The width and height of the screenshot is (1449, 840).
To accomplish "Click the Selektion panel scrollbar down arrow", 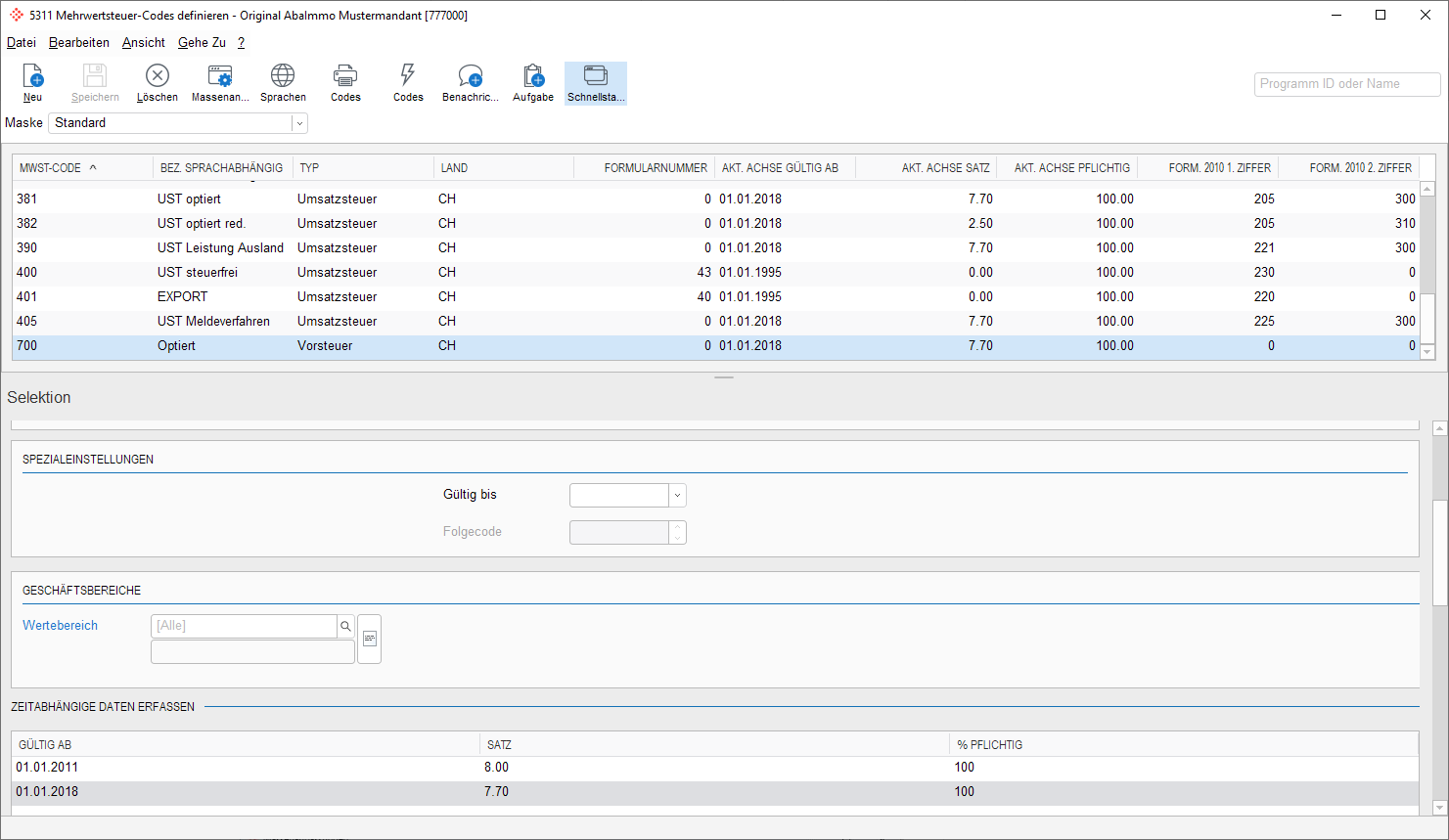I will (x=1439, y=808).
